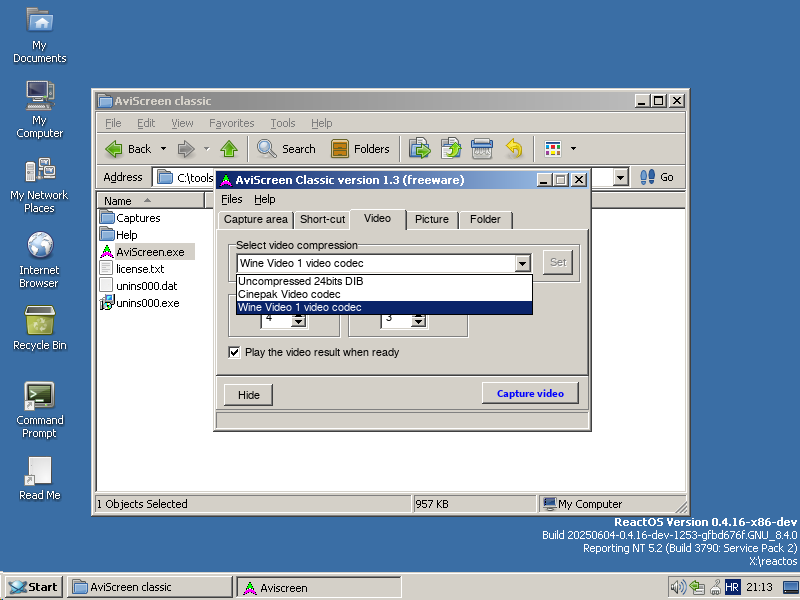Open the Start menu
800x600 pixels.
tap(34, 587)
